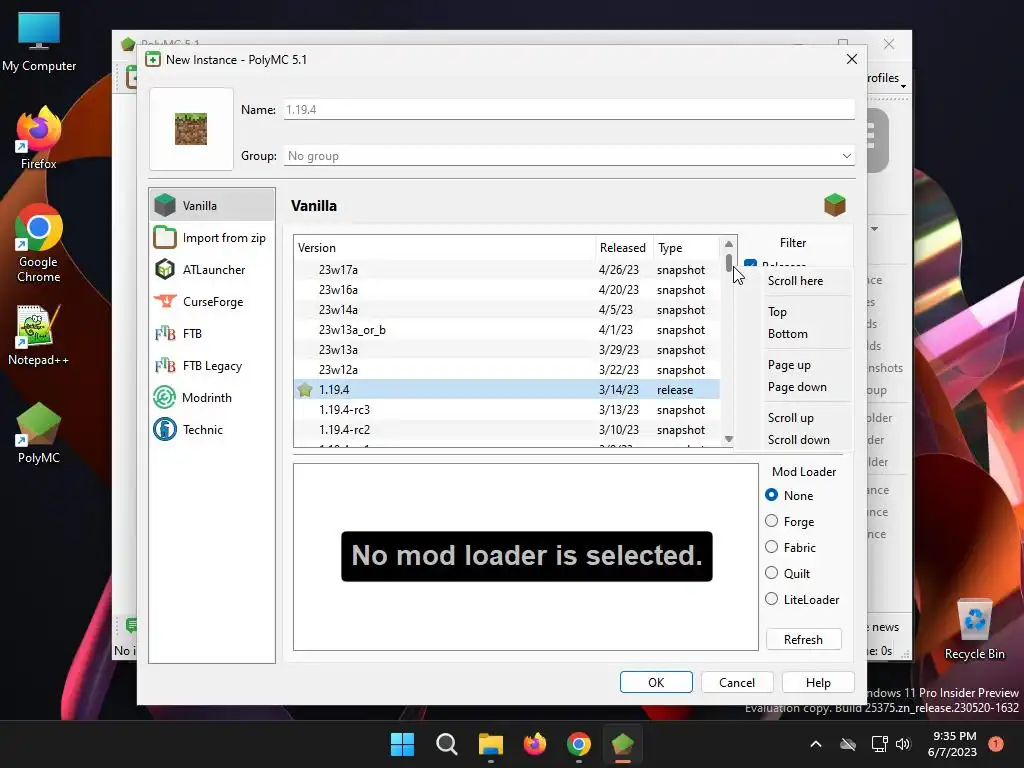Expand the Group dropdown

click(x=846, y=155)
